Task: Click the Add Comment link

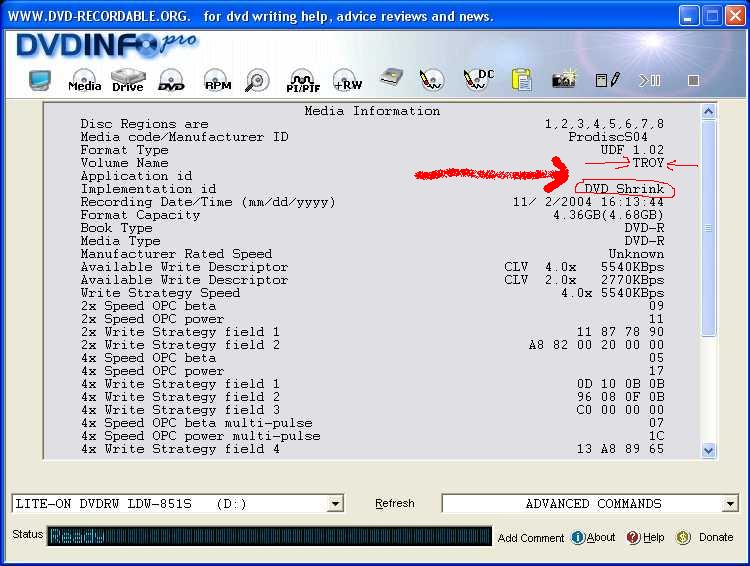Action: pos(531,538)
